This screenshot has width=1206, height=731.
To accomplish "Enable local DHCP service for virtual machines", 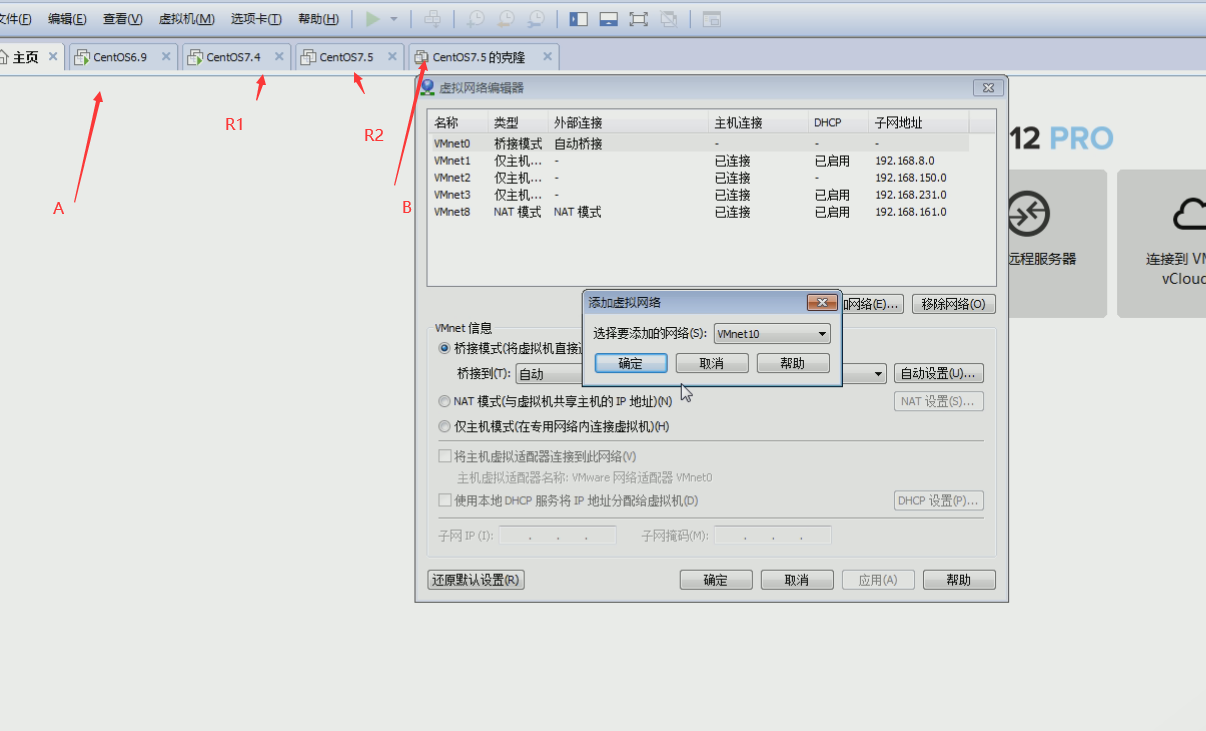I will 444,500.
